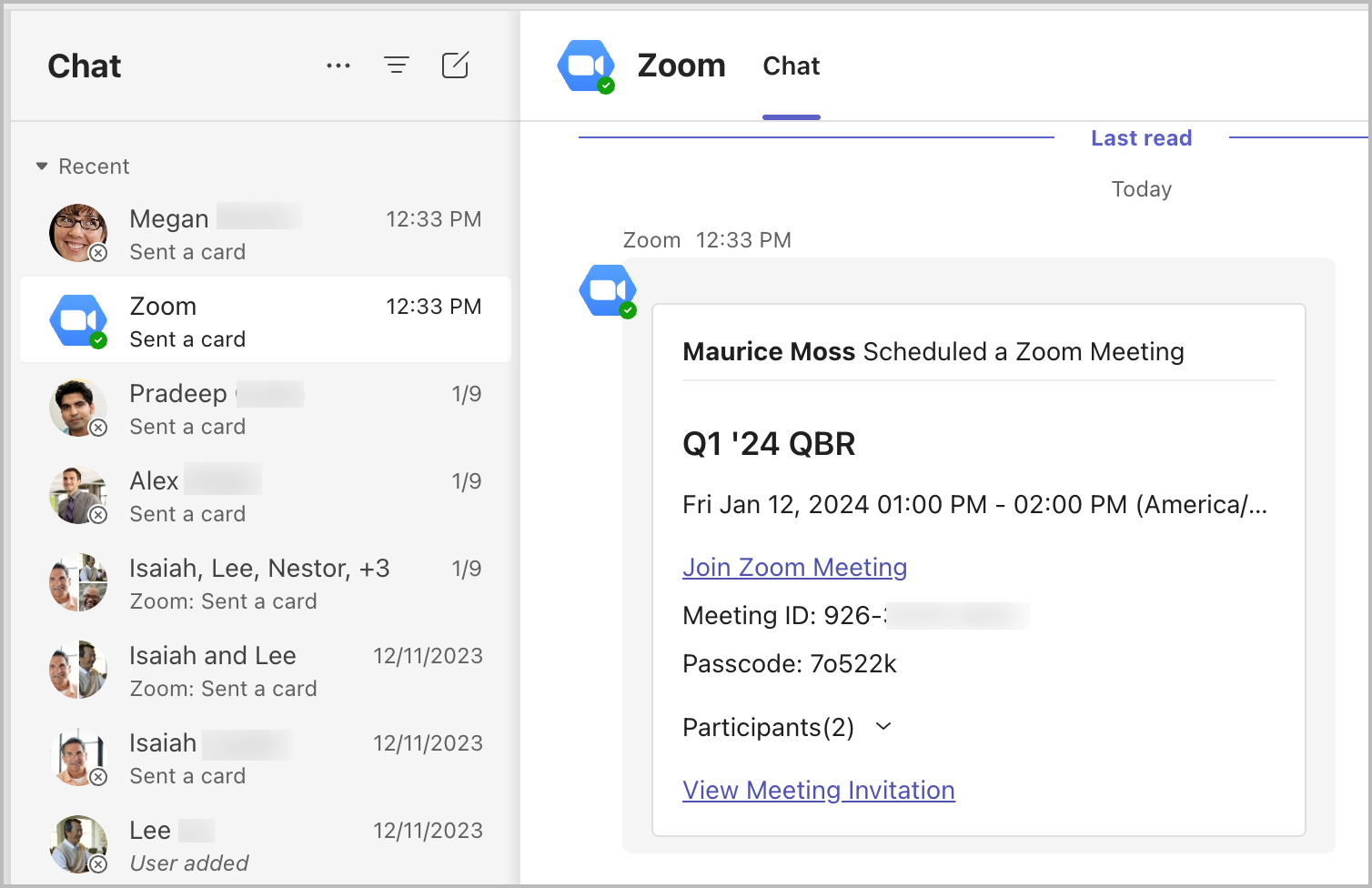Expand the Participants(2) list
The height and width of the screenshot is (888, 1372).
click(x=883, y=727)
